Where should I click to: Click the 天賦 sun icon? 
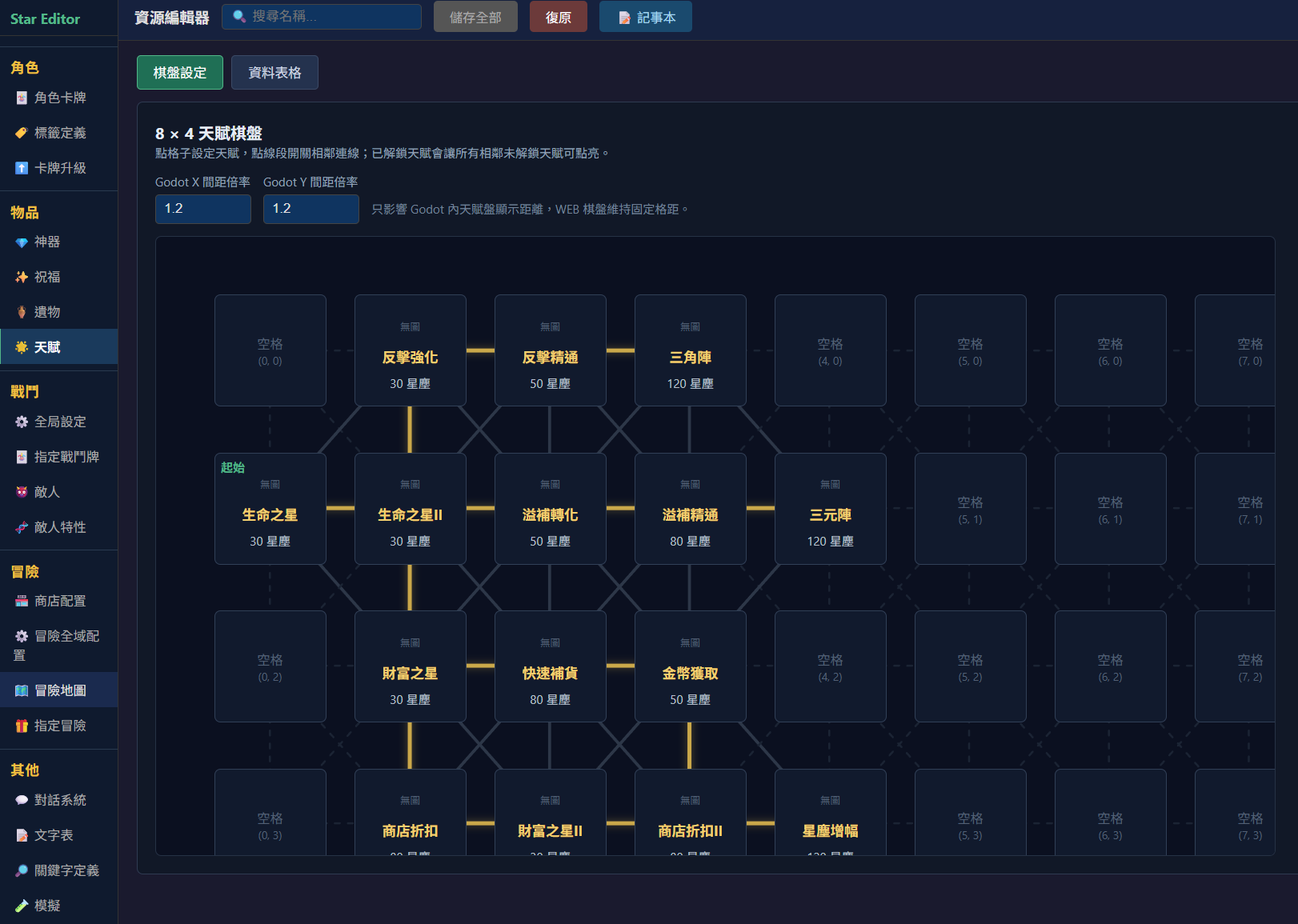coord(22,347)
